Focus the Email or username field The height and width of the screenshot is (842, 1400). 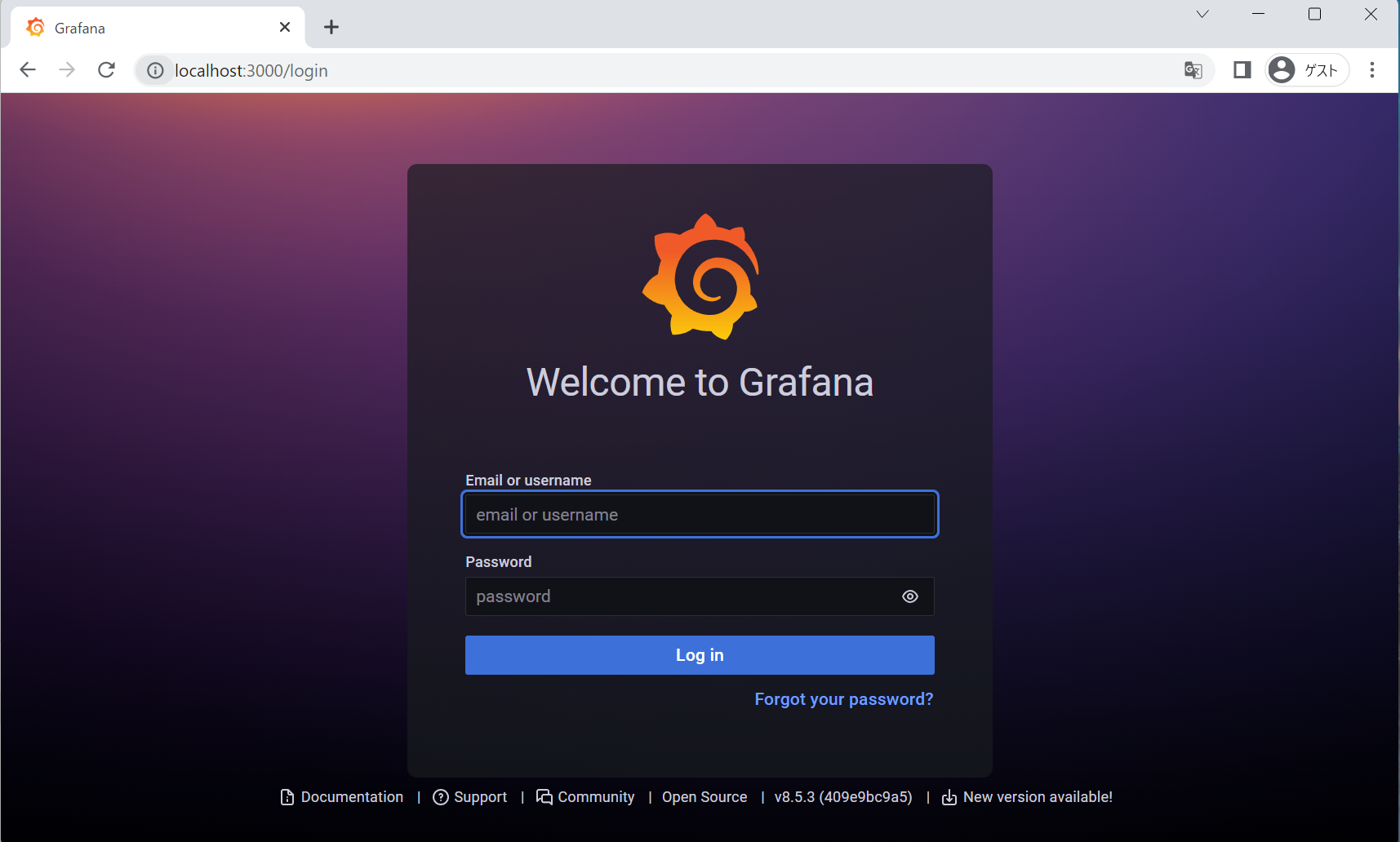pos(700,515)
